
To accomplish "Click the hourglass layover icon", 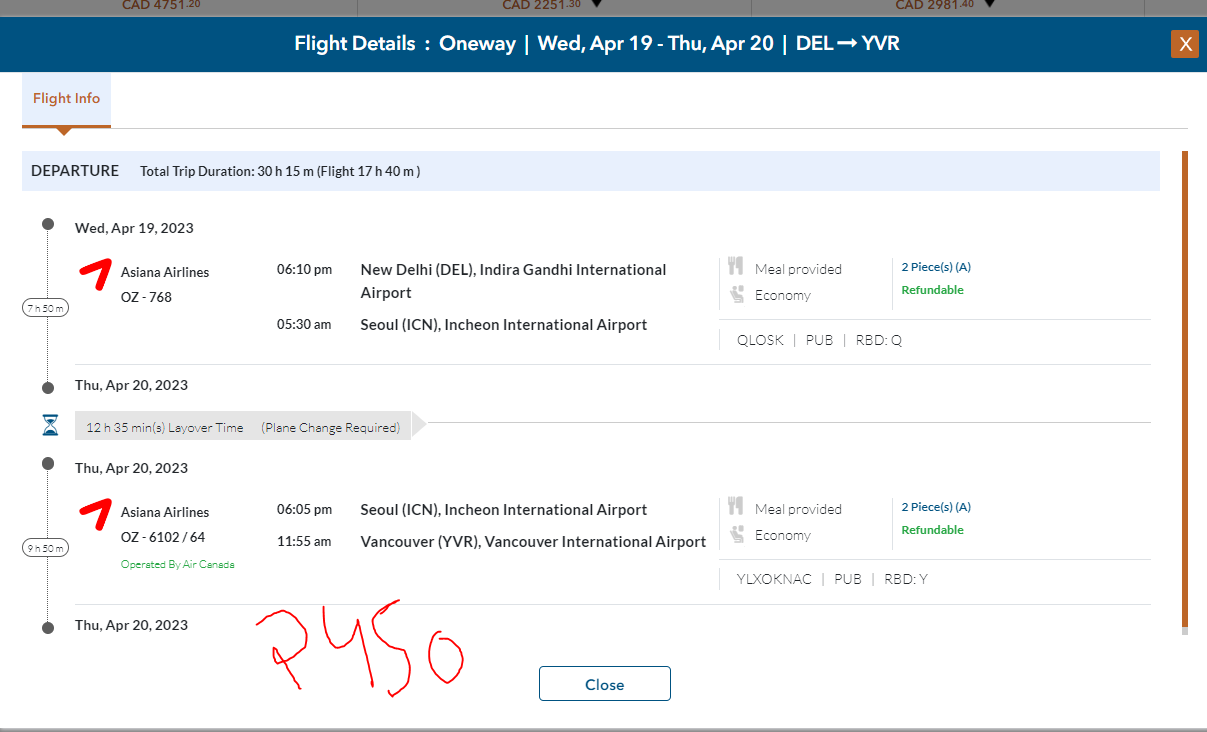I will pyautogui.click(x=50, y=426).
